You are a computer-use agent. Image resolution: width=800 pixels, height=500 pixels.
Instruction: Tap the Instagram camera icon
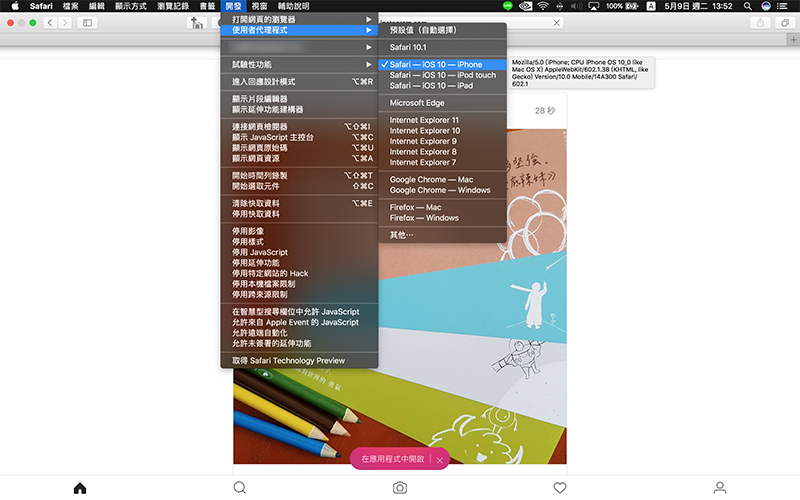click(400, 487)
